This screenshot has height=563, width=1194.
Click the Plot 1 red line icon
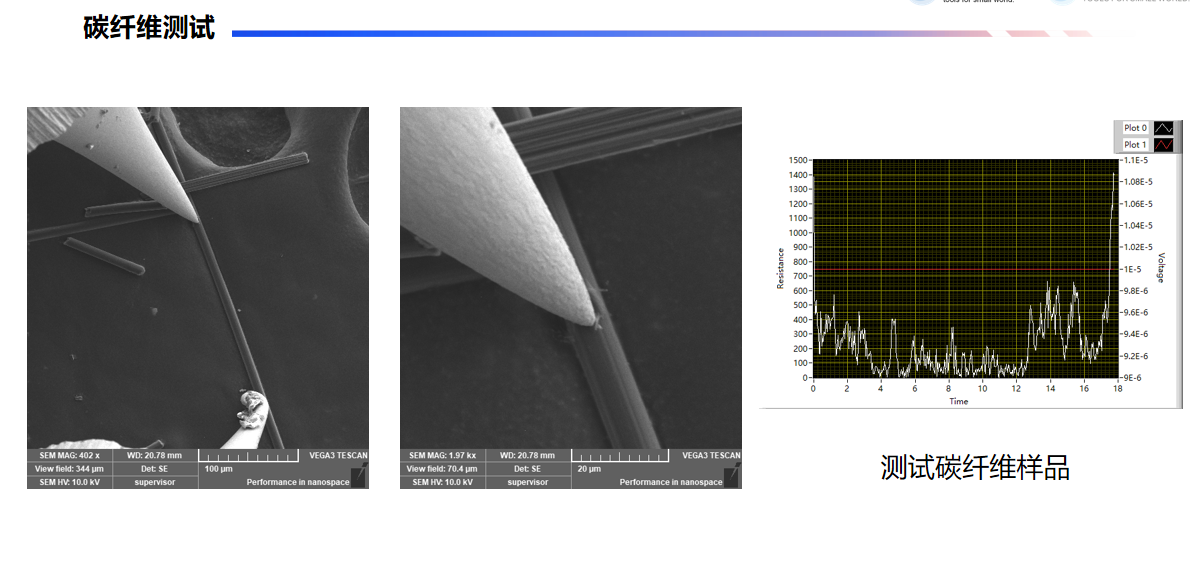(1163, 145)
